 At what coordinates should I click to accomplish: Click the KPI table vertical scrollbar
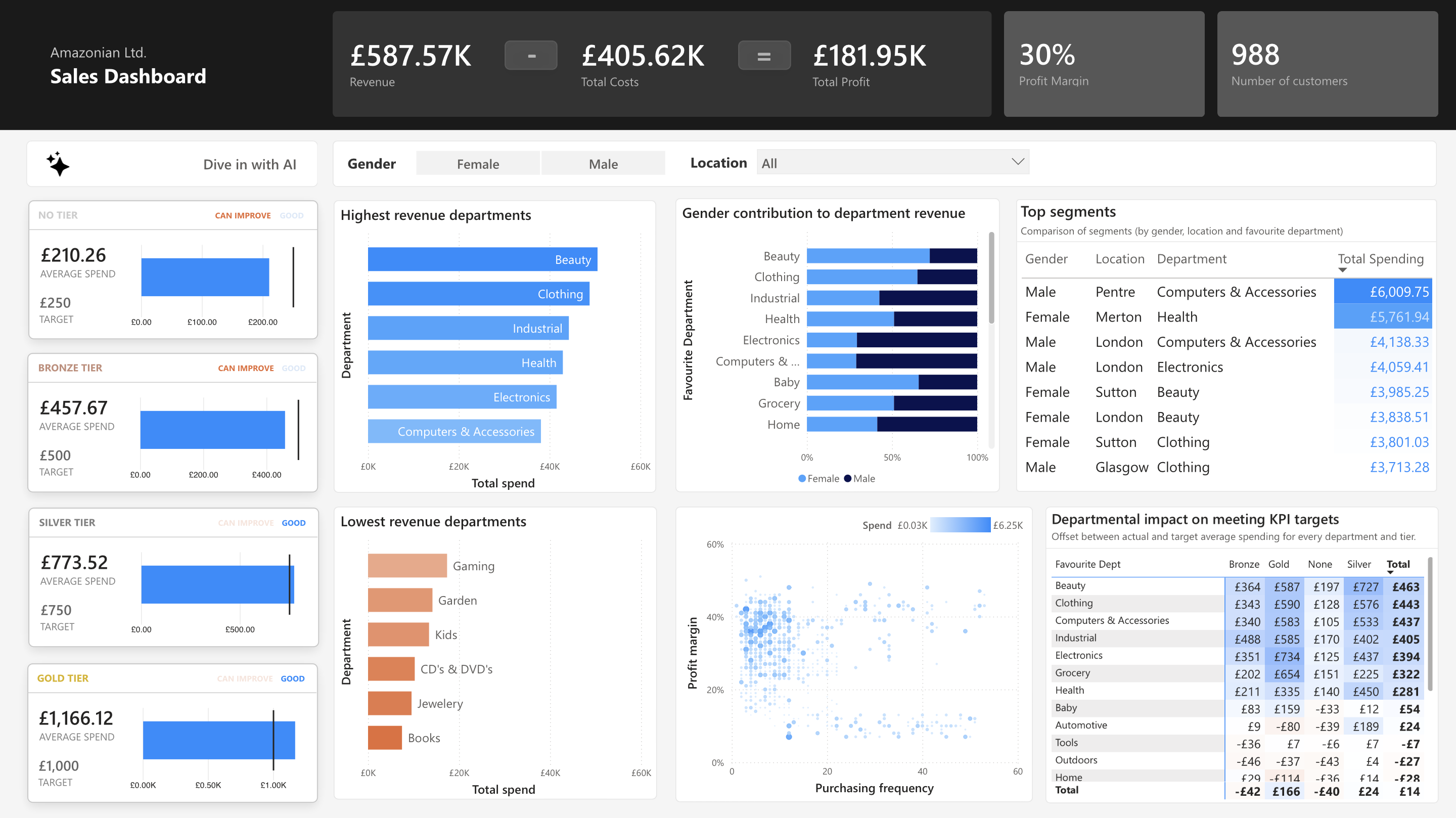pyautogui.click(x=1430, y=625)
